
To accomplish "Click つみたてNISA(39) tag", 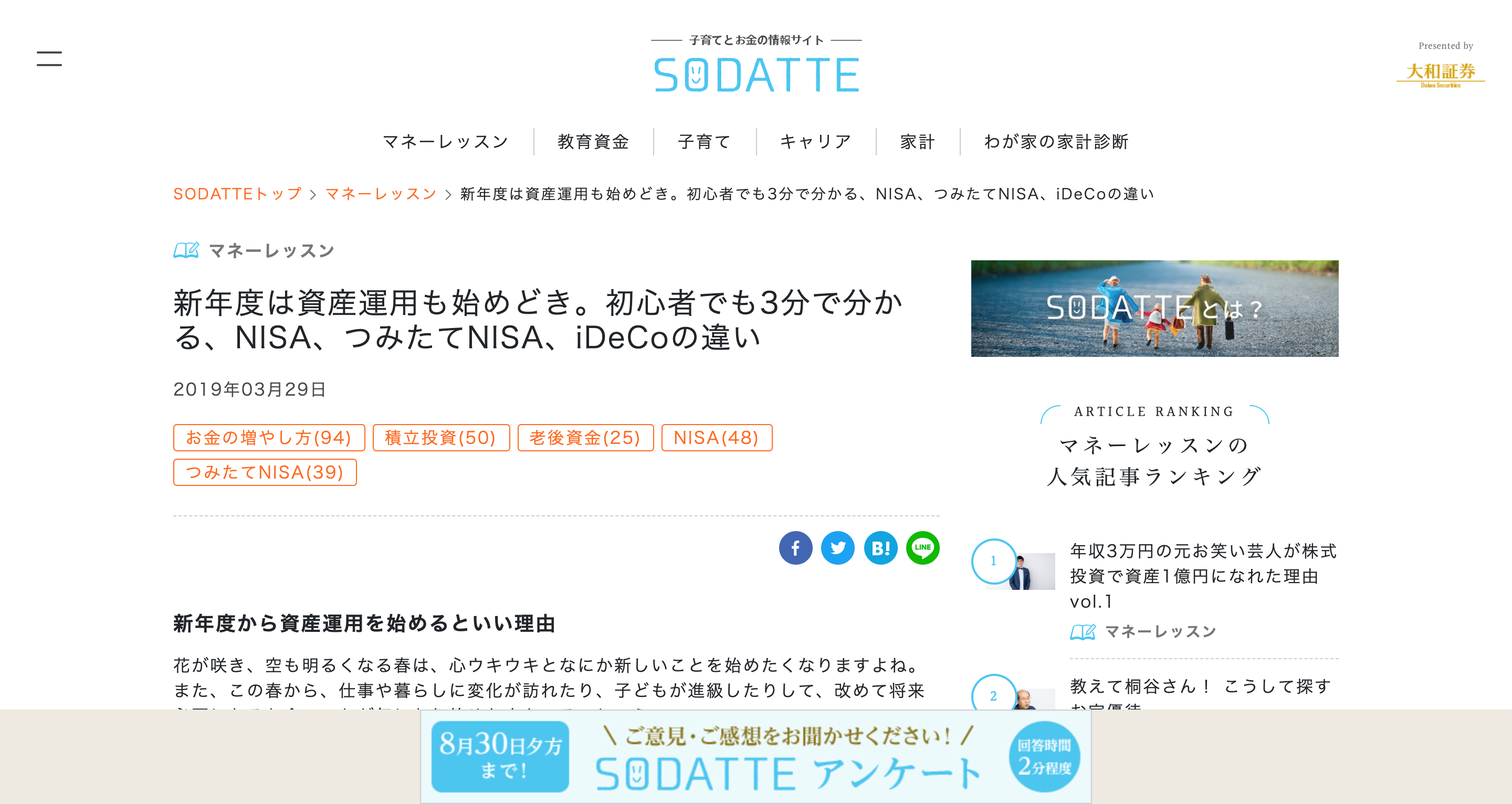I will tap(265, 472).
